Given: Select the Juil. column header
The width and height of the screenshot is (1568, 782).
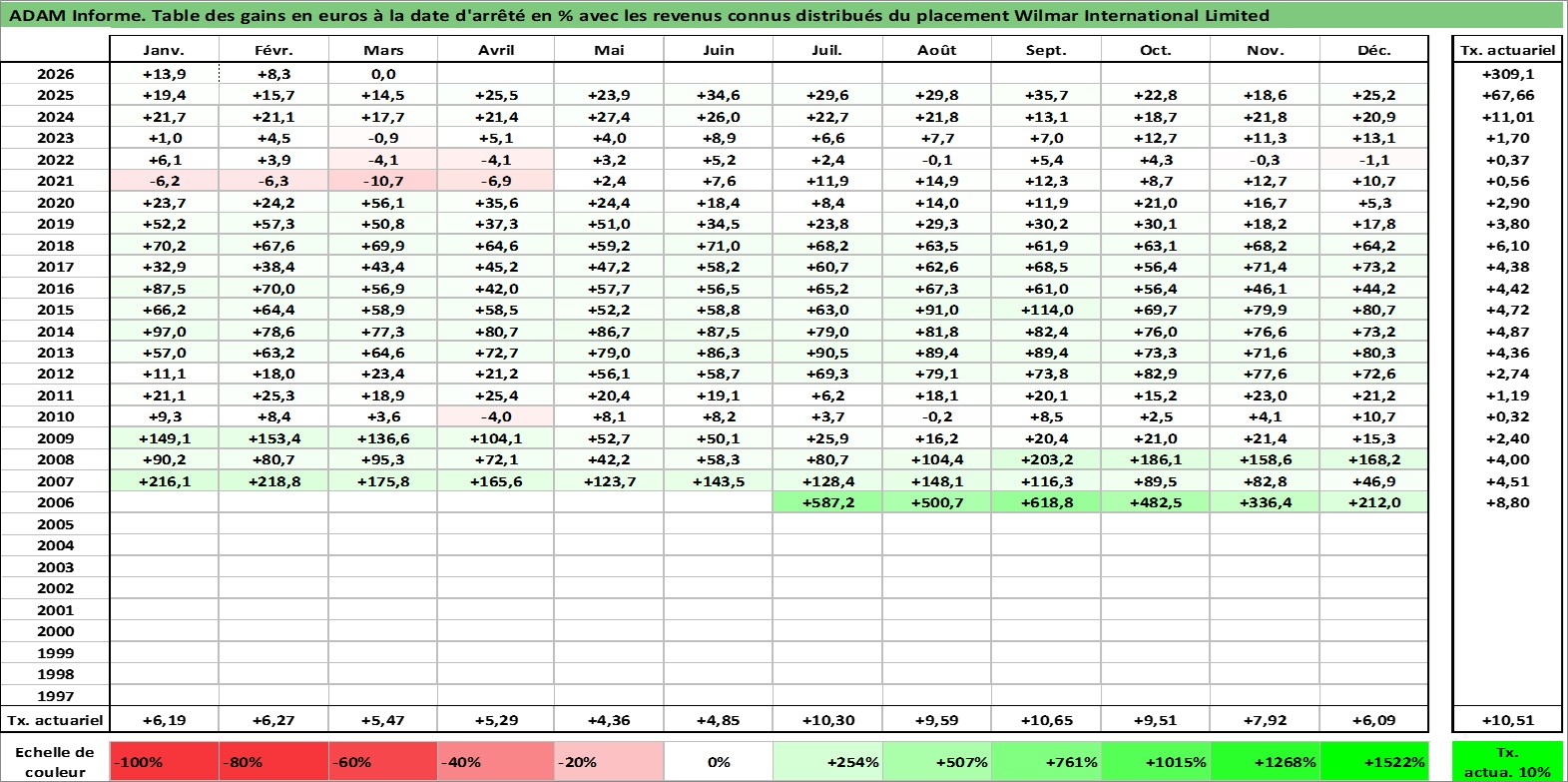Looking at the screenshot, I should [x=827, y=50].
